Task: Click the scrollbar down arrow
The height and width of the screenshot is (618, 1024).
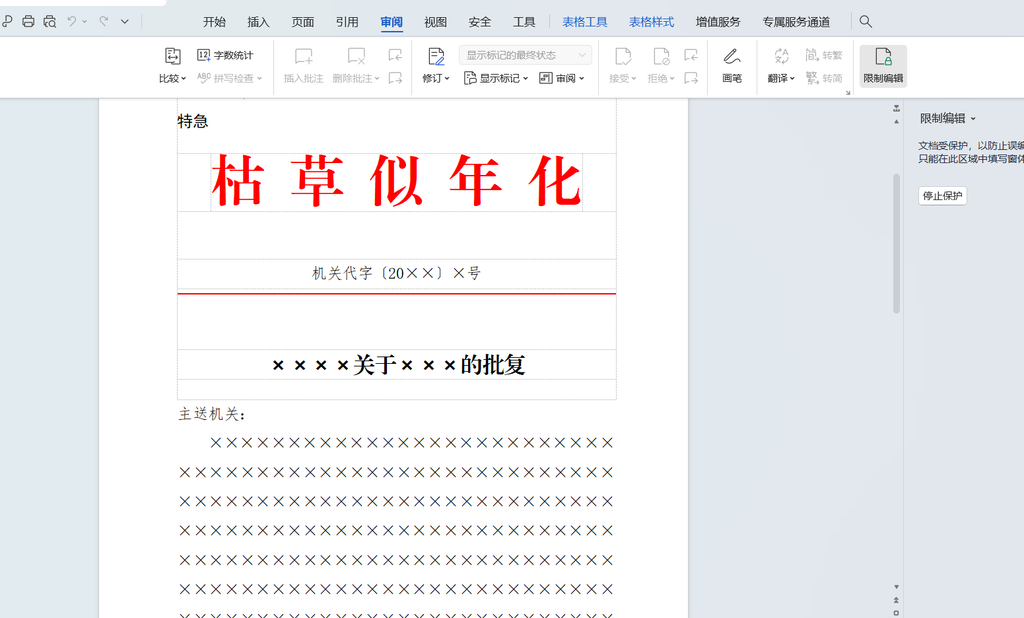Action: 897,587
